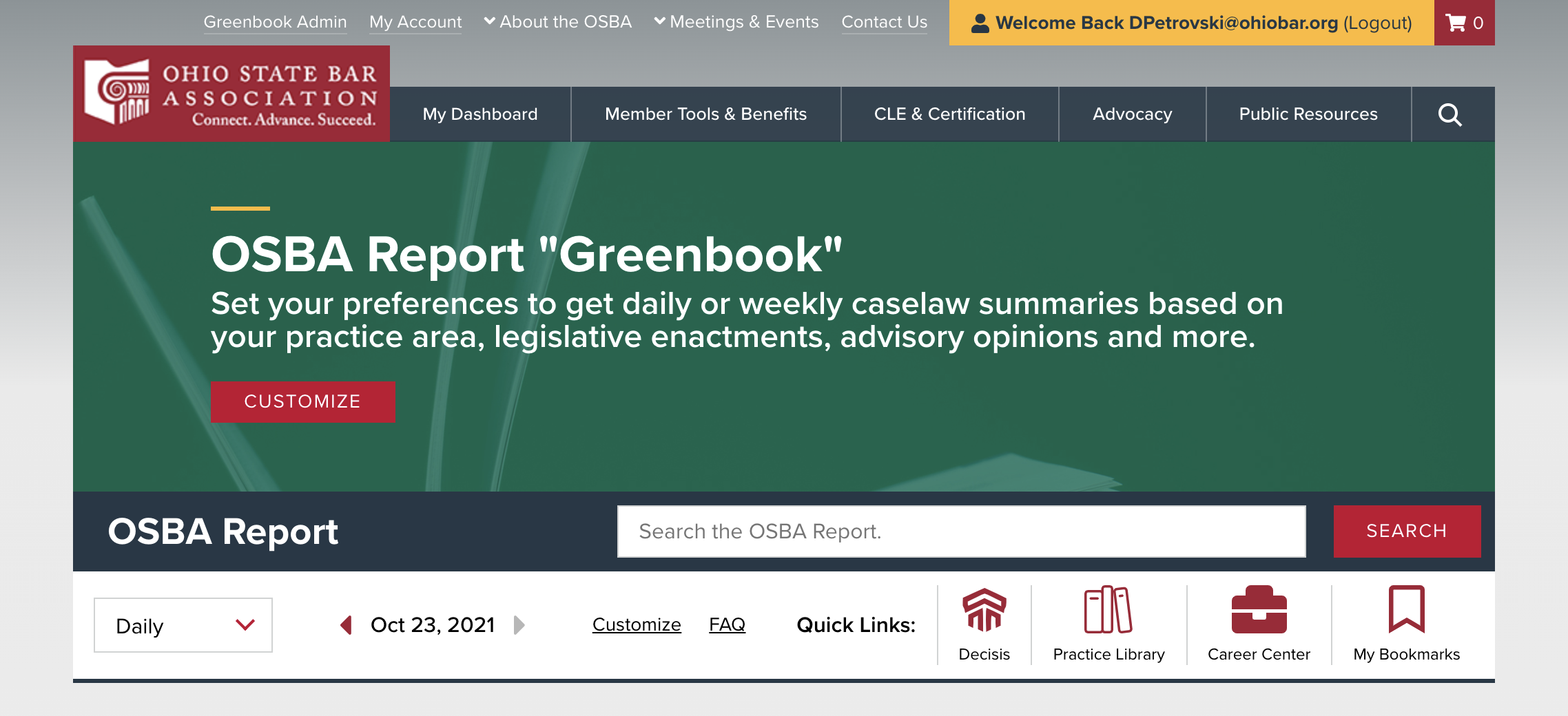Open the CLE & Certification menu
The image size is (1568, 716).
pyautogui.click(x=949, y=114)
